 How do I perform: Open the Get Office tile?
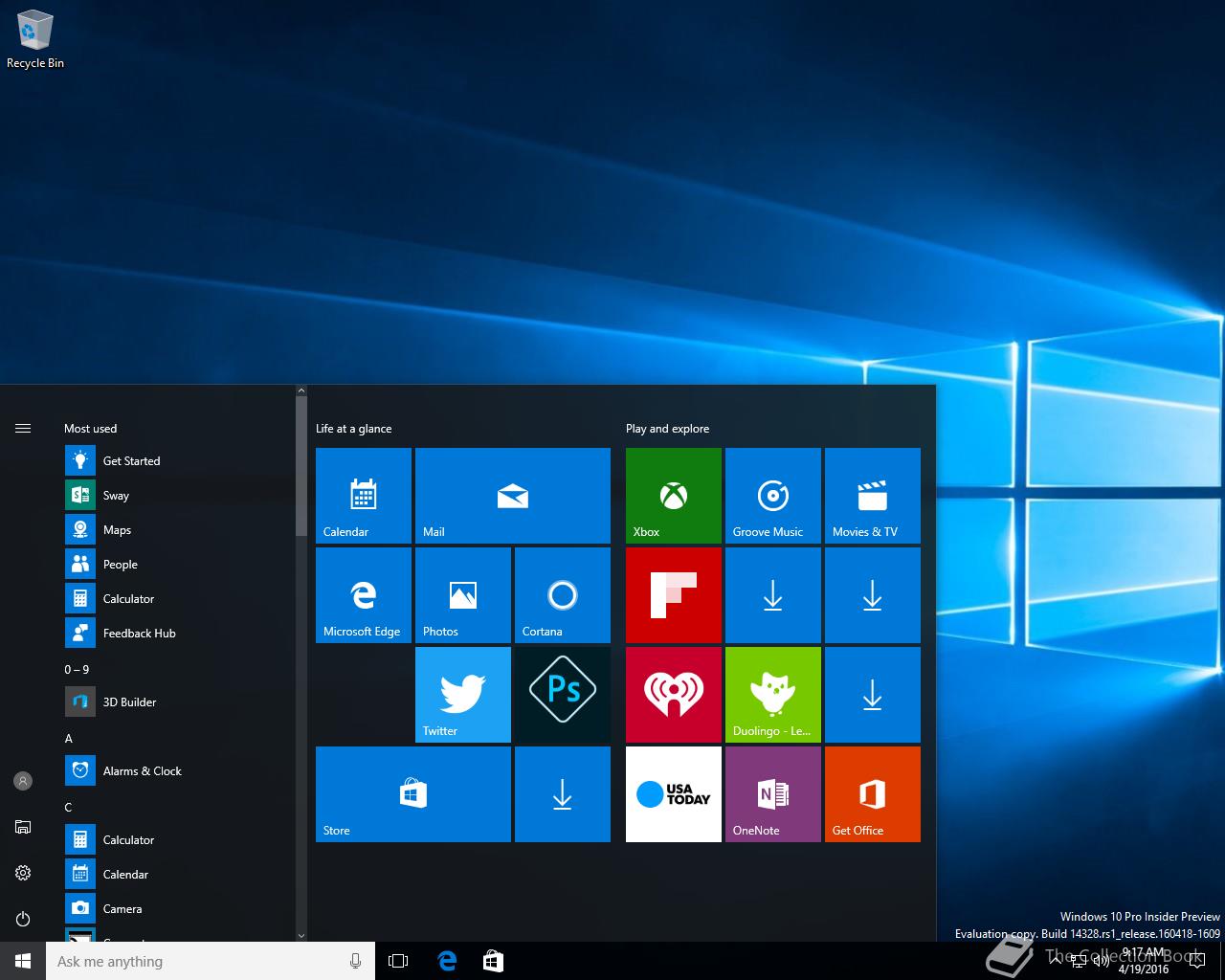pyautogui.click(x=873, y=794)
